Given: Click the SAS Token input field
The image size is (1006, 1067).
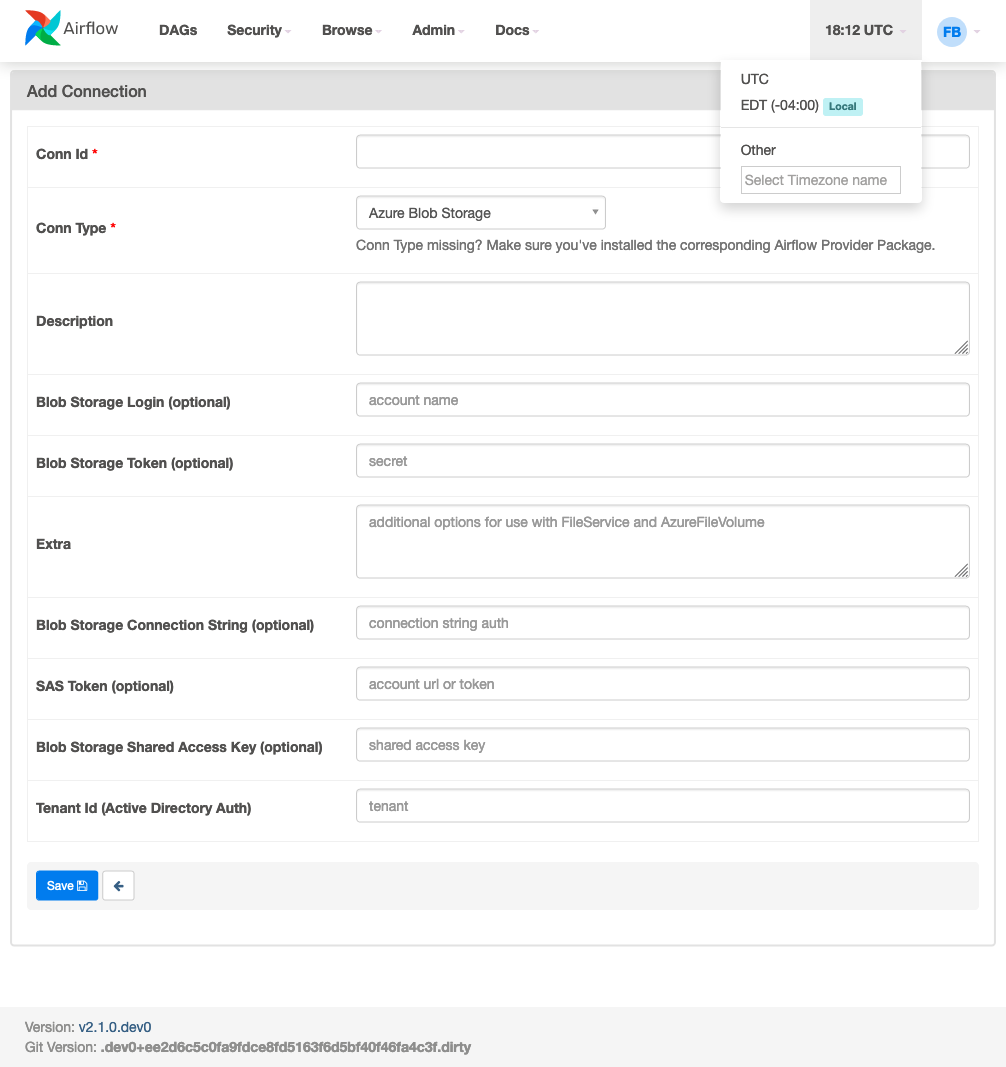Looking at the screenshot, I should (662, 683).
